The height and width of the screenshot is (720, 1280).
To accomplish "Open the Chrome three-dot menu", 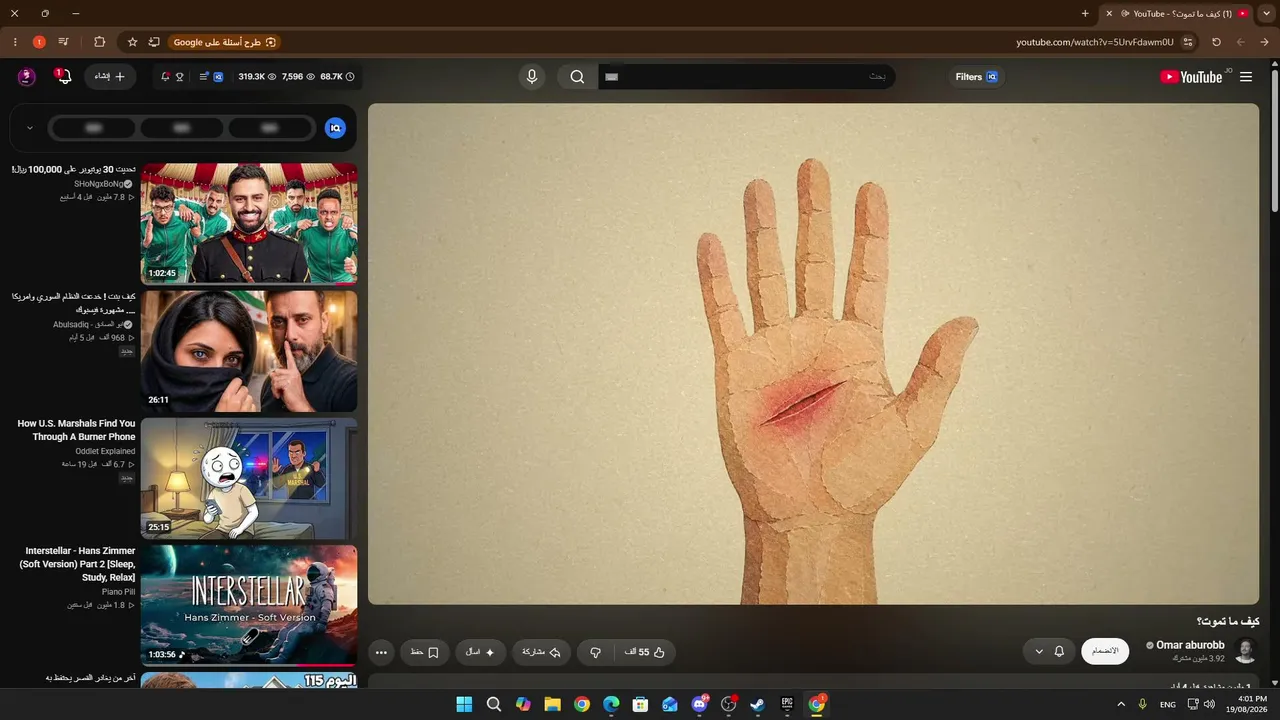I will point(15,42).
